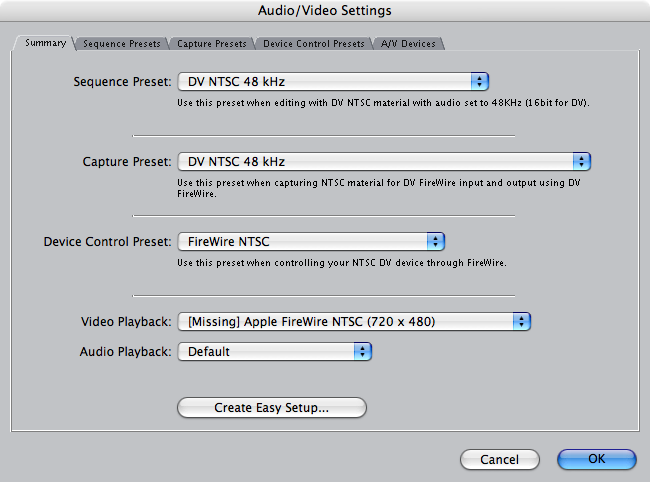
Task: Switch to the Sequence Presets tab
Action: pos(121,44)
